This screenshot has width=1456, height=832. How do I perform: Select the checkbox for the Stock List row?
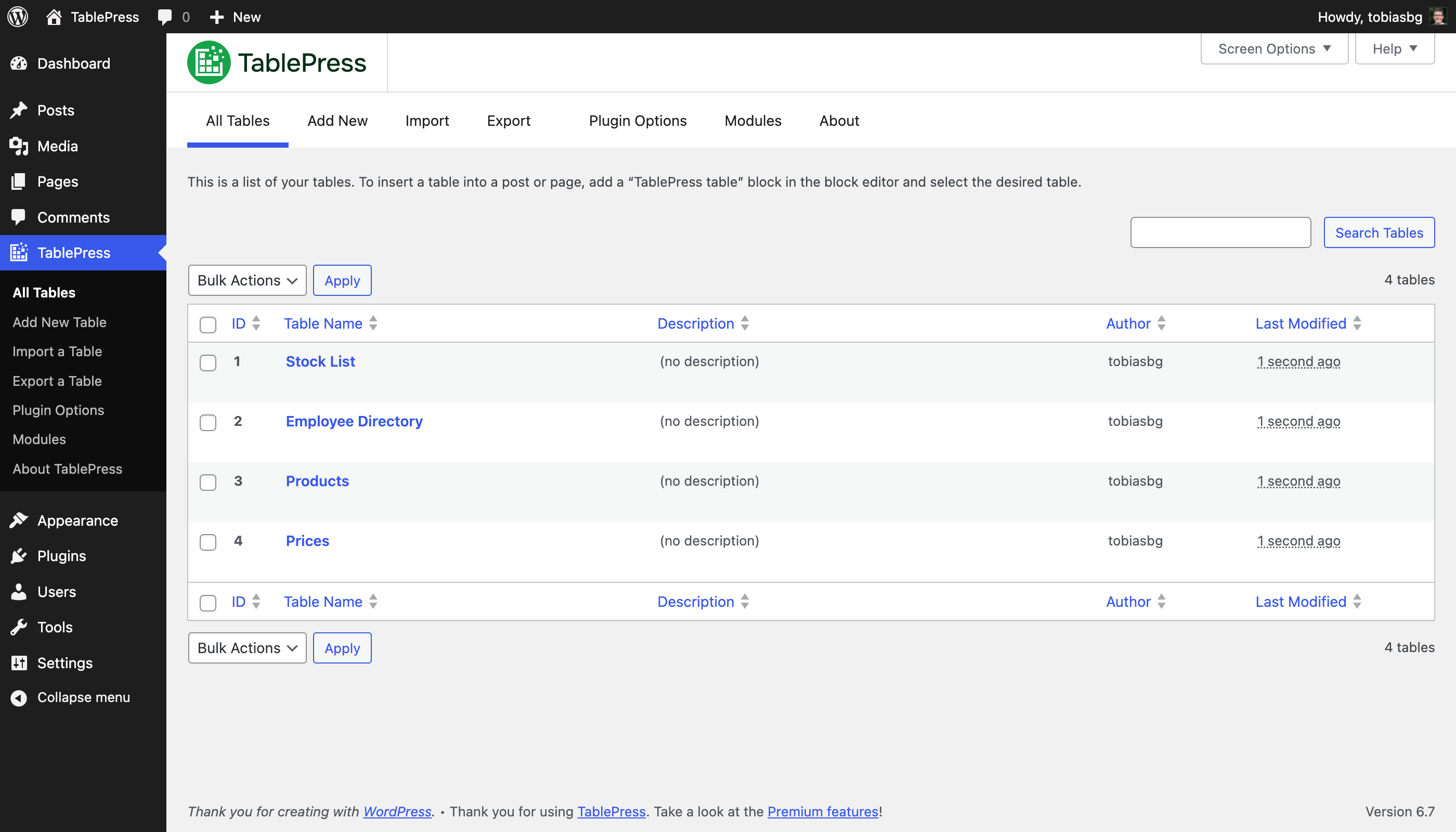pyautogui.click(x=208, y=362)
